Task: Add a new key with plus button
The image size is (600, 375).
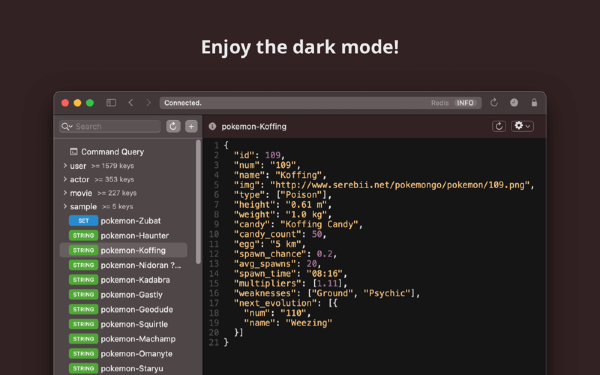Action: click(191, 126)
